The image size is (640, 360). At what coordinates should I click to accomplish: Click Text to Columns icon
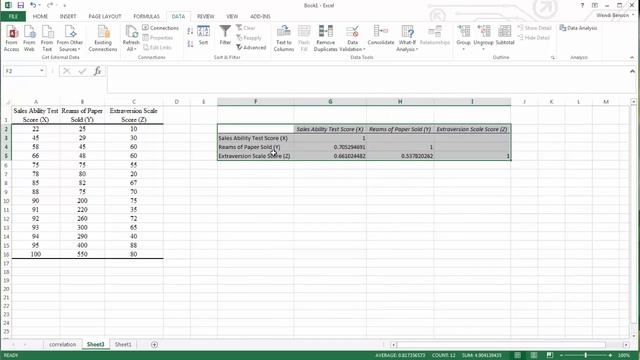284,38
